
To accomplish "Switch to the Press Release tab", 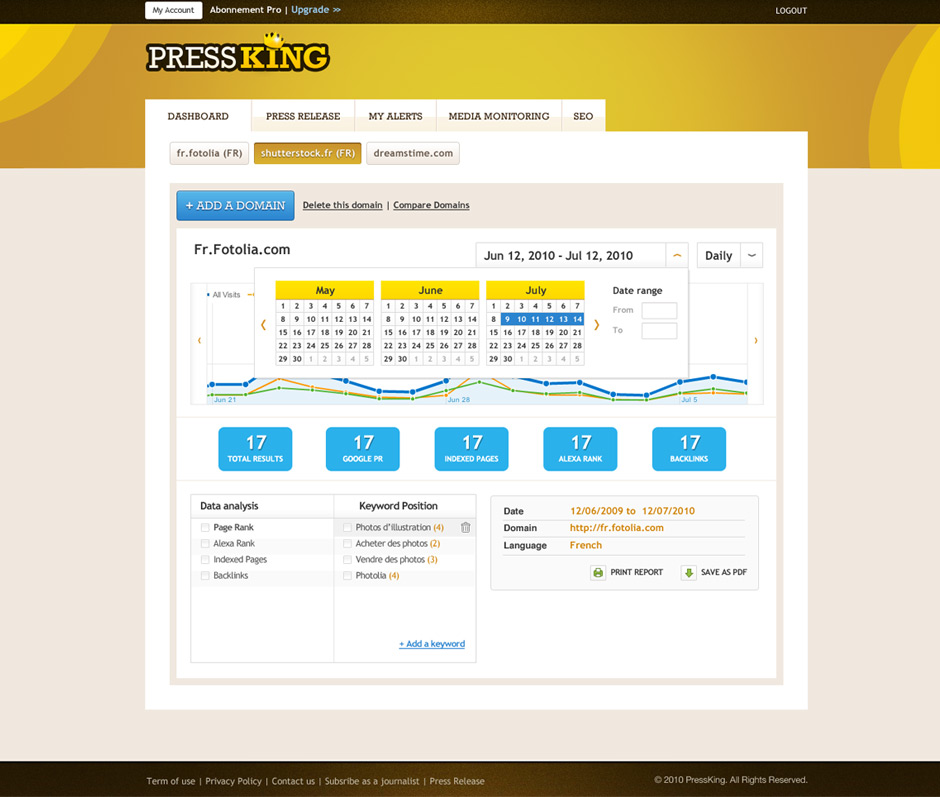I will (x=303, y=116).
